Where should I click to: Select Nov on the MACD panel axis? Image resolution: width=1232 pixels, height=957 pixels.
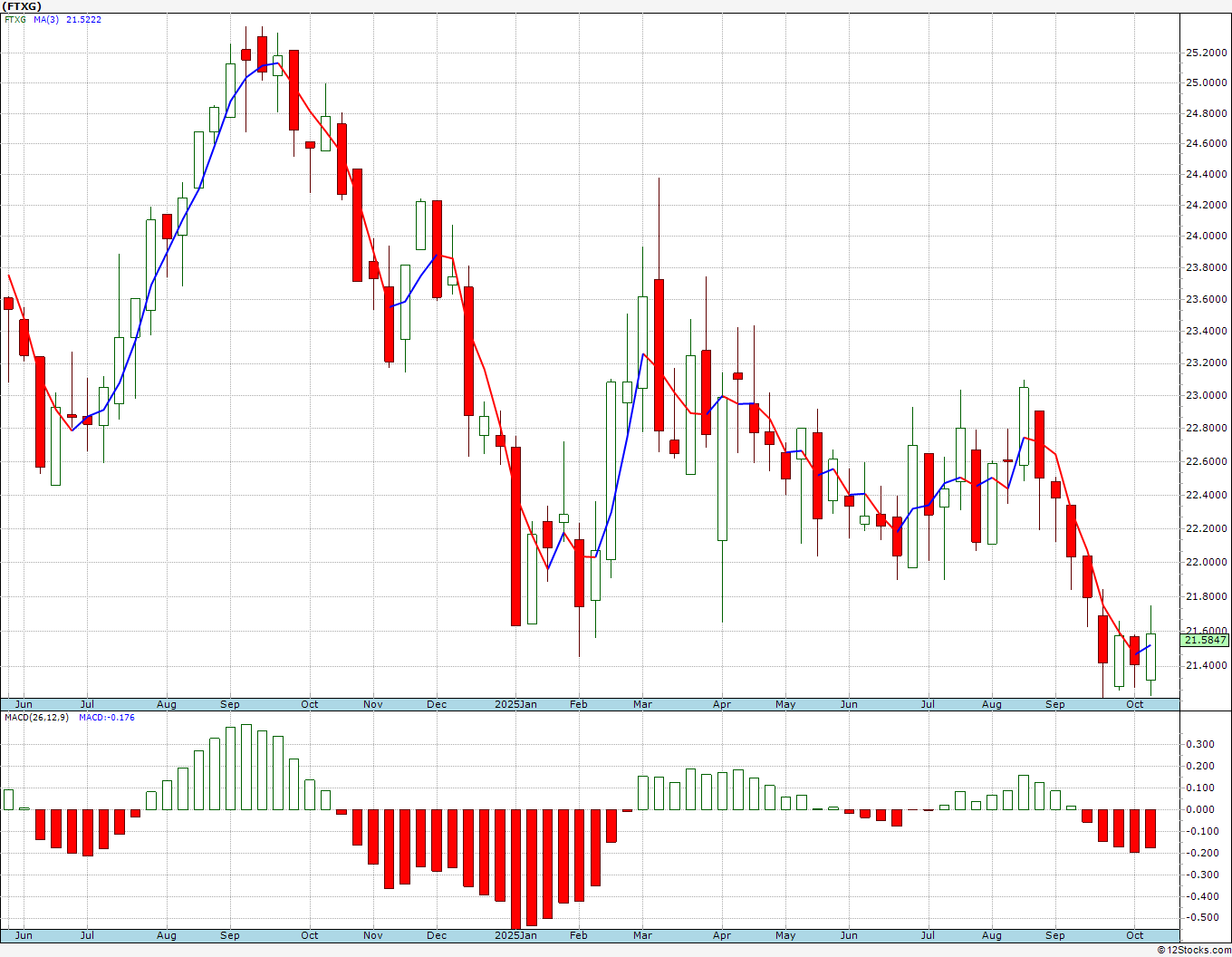373,935
